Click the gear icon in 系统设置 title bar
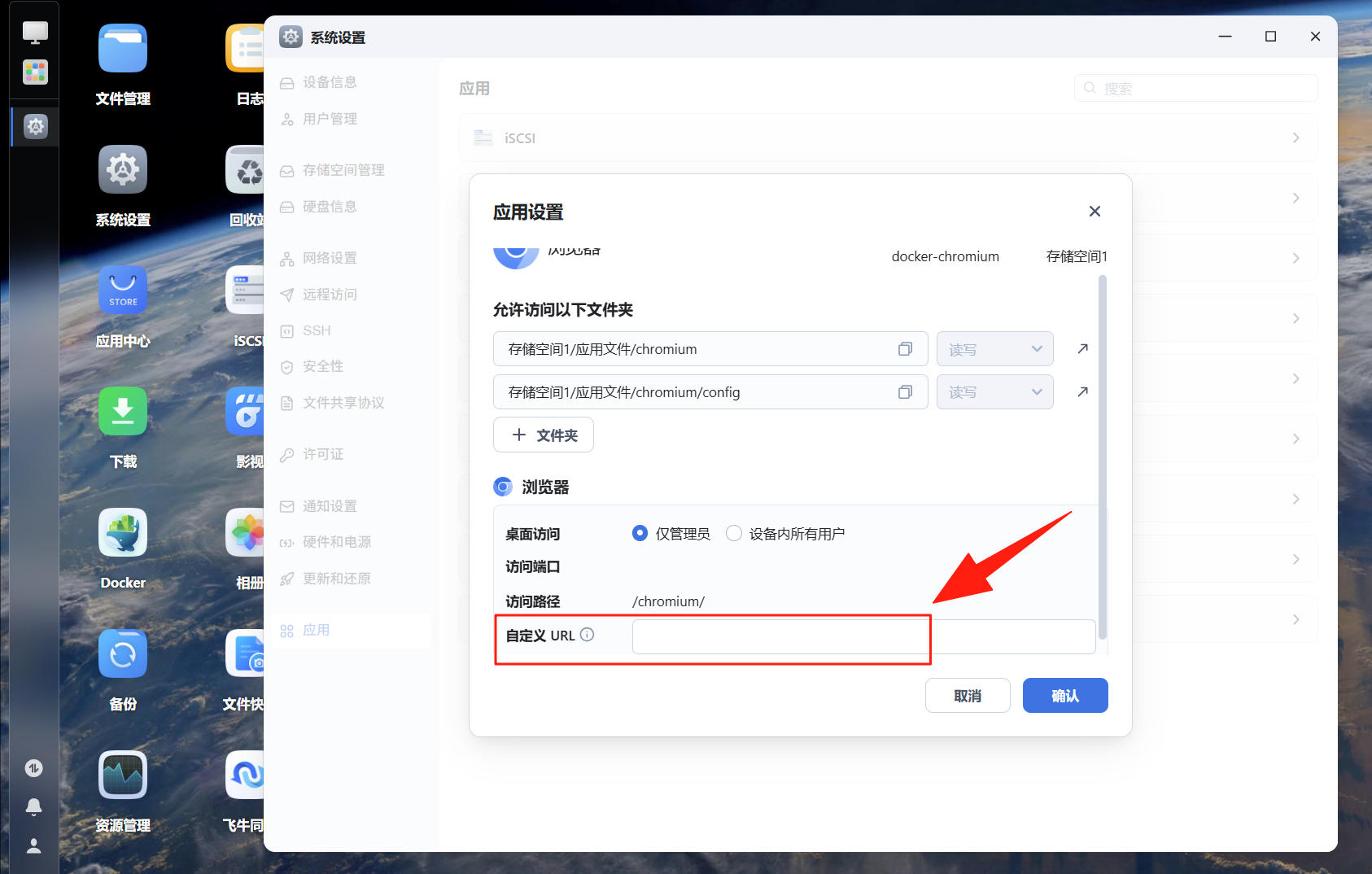This screenshot has width=1372, height=874. click(x=291, y=37)
